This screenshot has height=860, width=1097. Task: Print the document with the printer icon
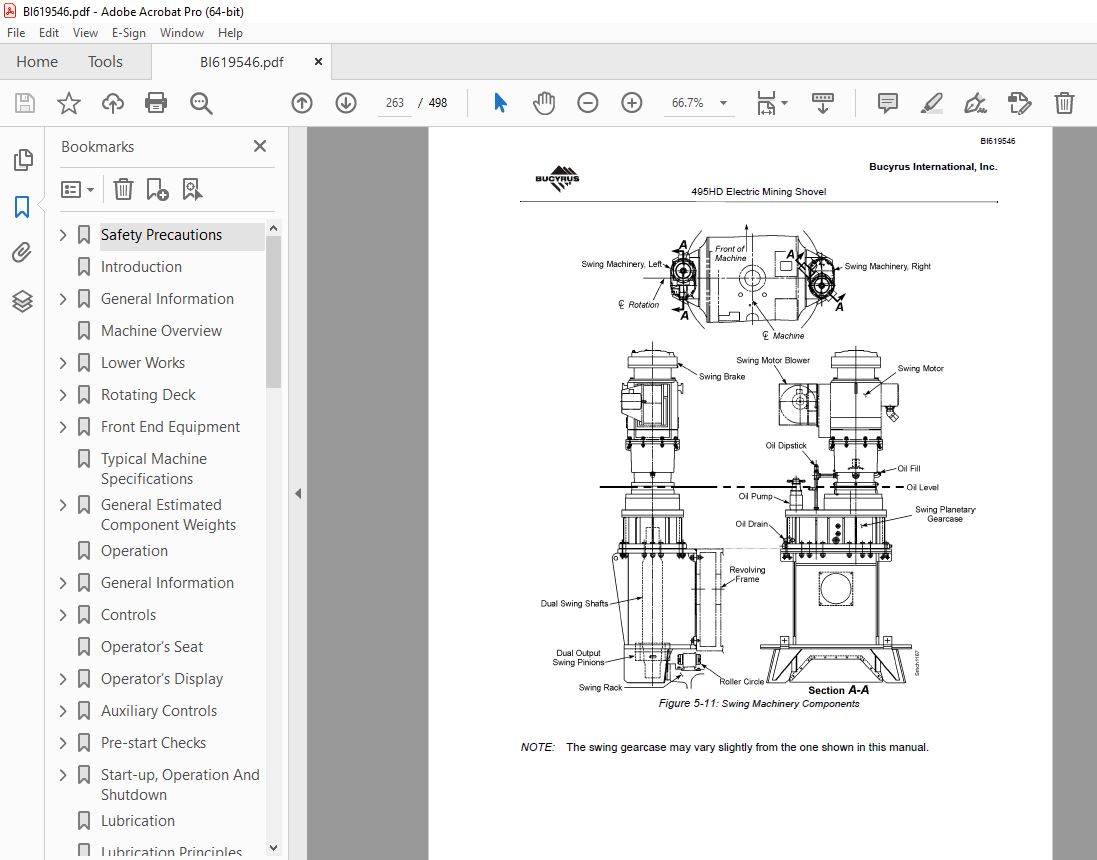pyautogui.click(x=155, y=103)
